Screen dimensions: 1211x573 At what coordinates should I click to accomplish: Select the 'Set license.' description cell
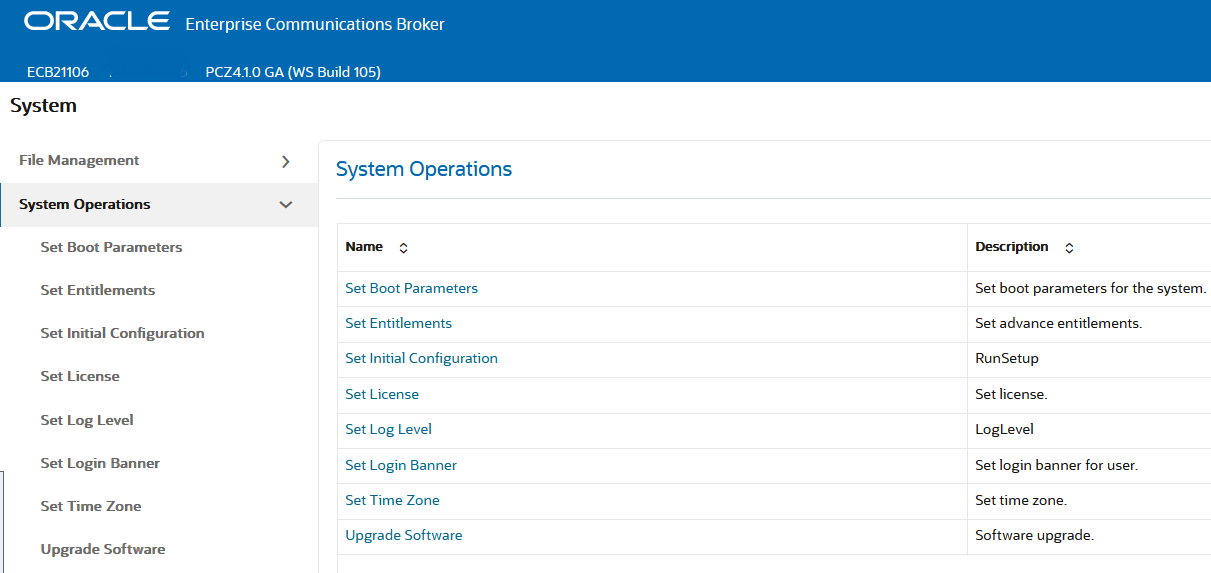point(1089,394)
